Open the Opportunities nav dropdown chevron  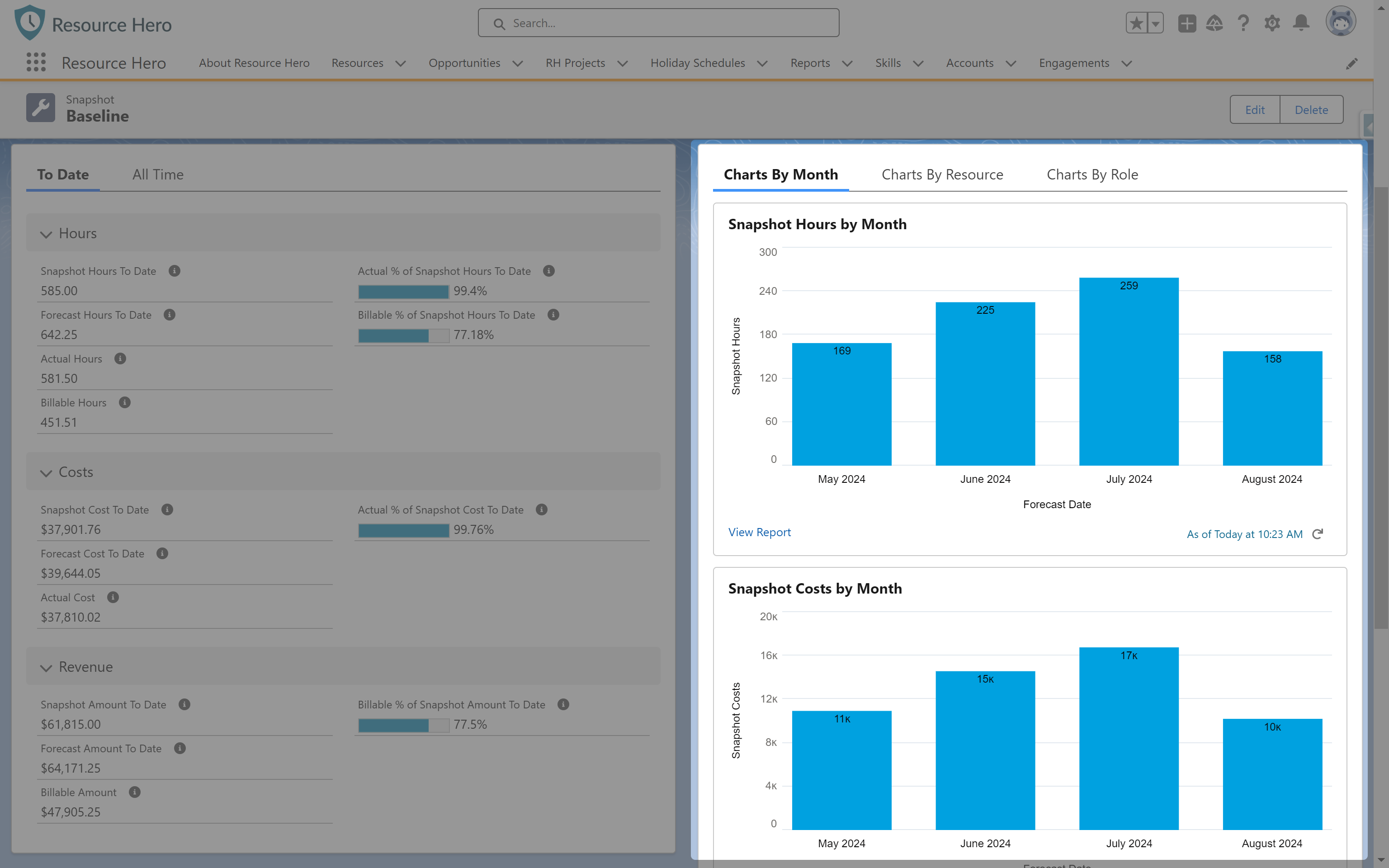518,64
